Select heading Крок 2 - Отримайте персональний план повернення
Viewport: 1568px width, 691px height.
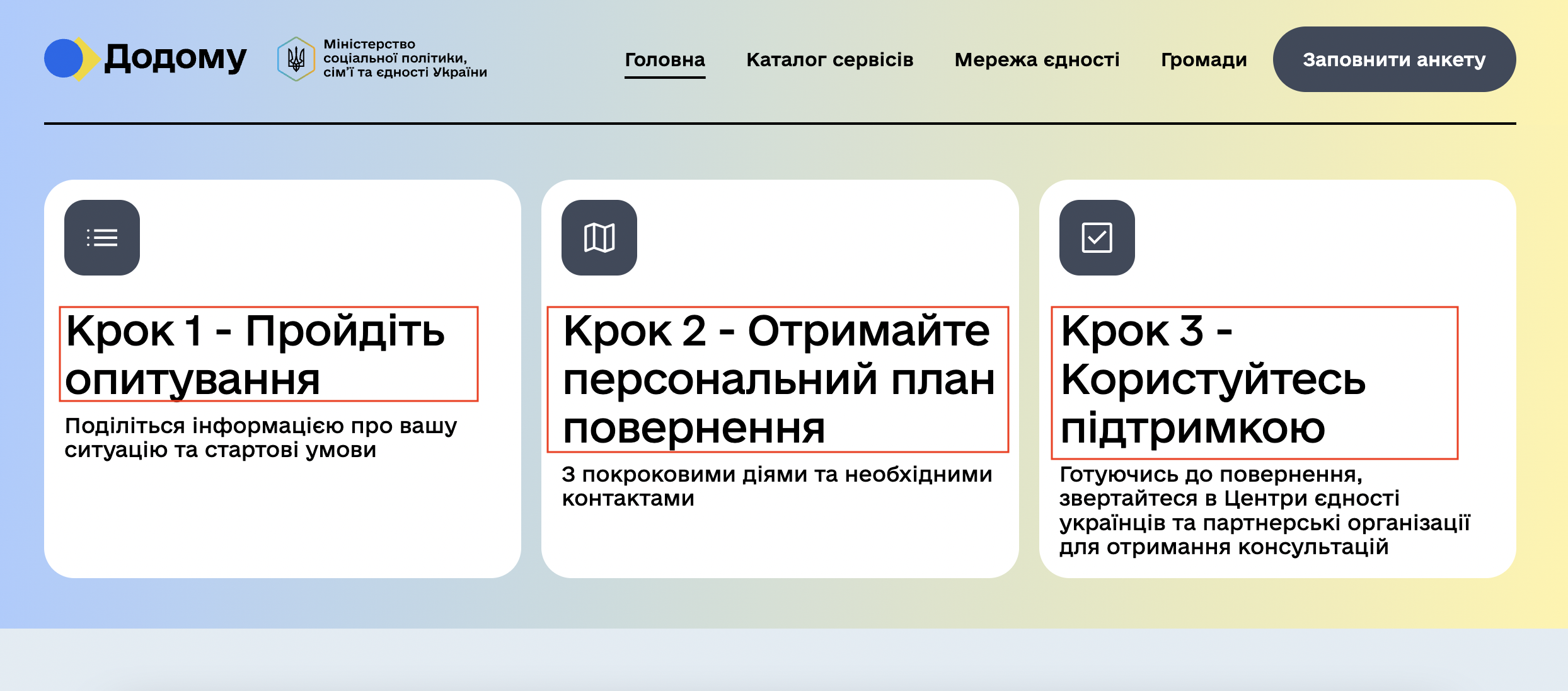point(778,380)
